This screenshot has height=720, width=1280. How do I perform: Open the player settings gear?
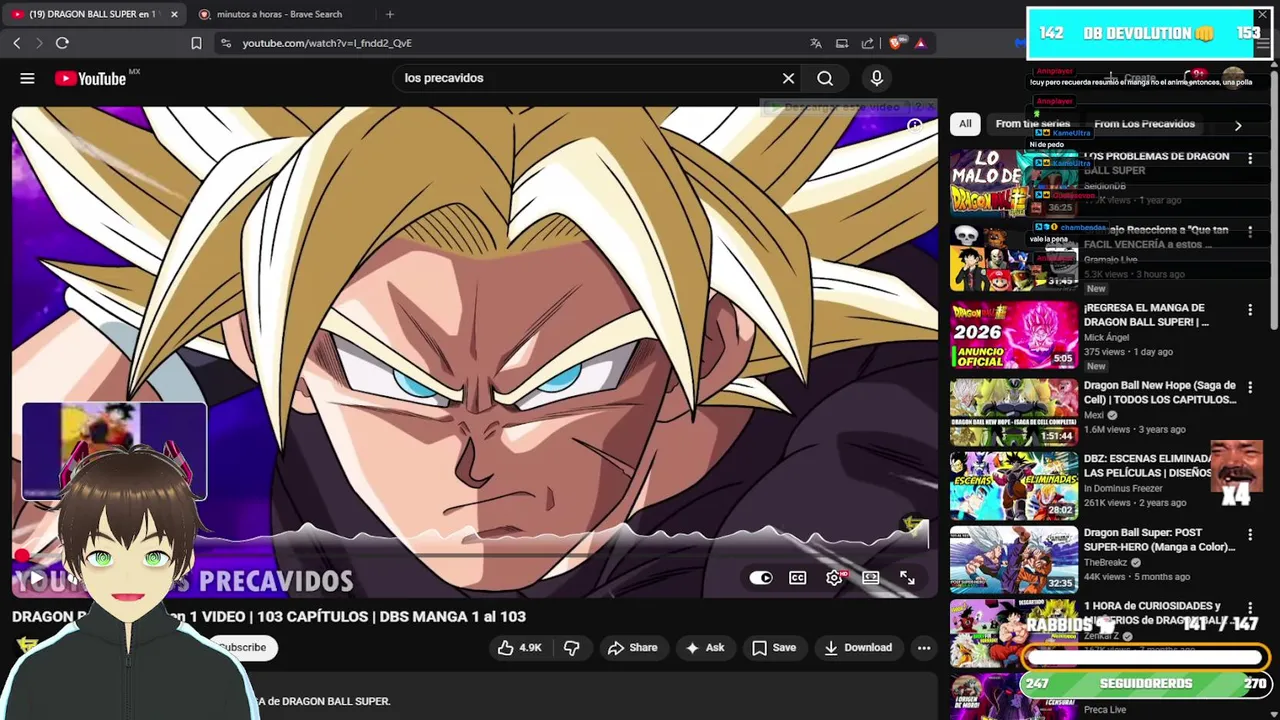835,578
